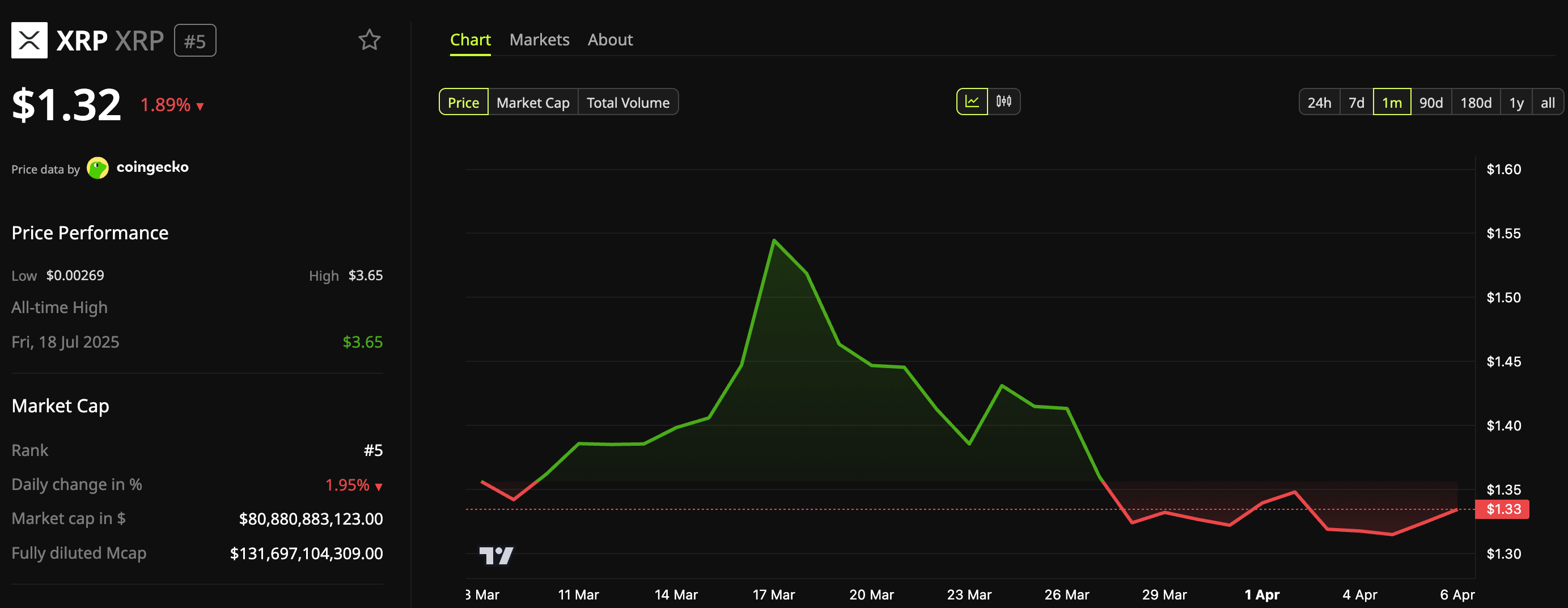The width and height of the screenshot is (1568, 608).
Task: Click the 20 Mar x-axis date label
Action: (x=872, y=594)
